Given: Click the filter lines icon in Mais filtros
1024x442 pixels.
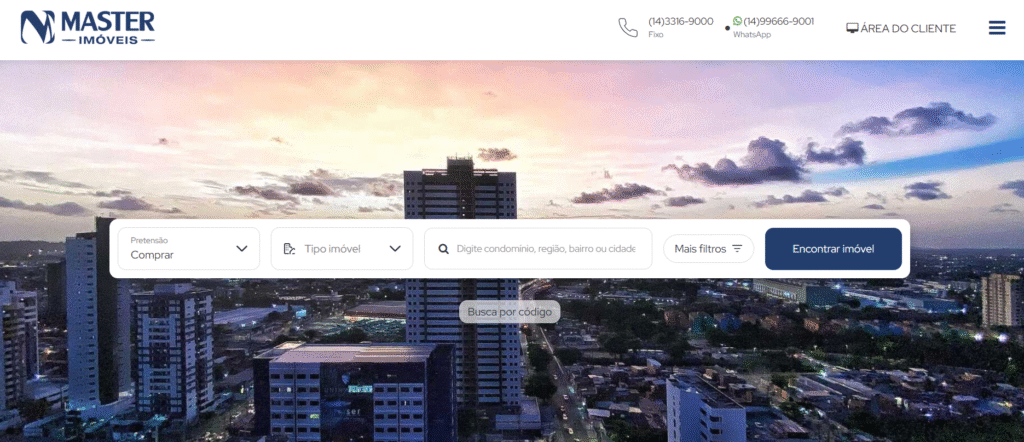Looking at the screenshot, I should coord(737,249).
